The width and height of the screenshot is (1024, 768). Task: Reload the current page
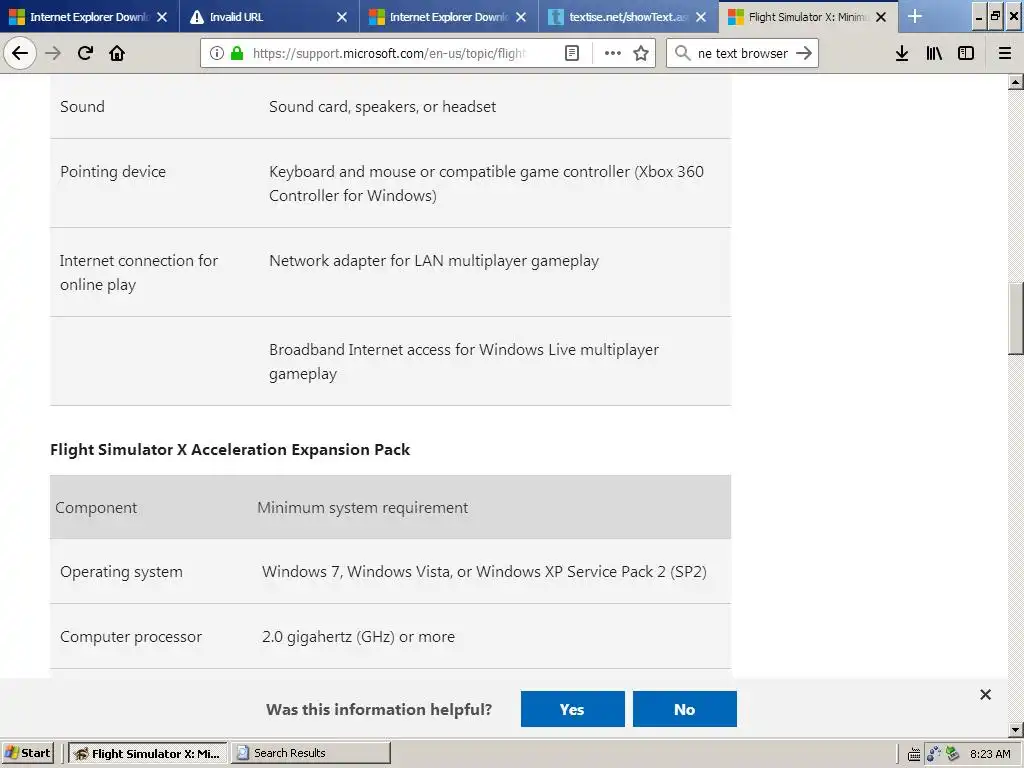pos(85,53)
